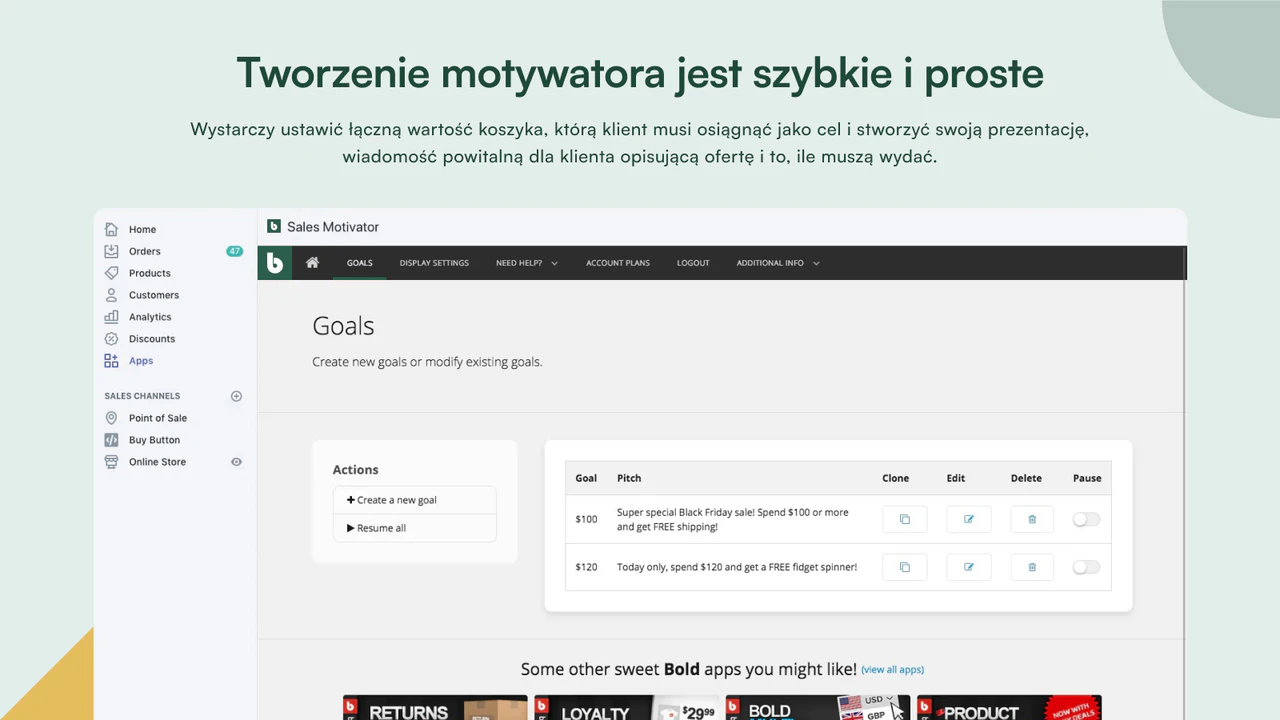Viewport: 1280px width, 720px height.
Task: Delete the $120 goal
Action: pos(1032,567)
